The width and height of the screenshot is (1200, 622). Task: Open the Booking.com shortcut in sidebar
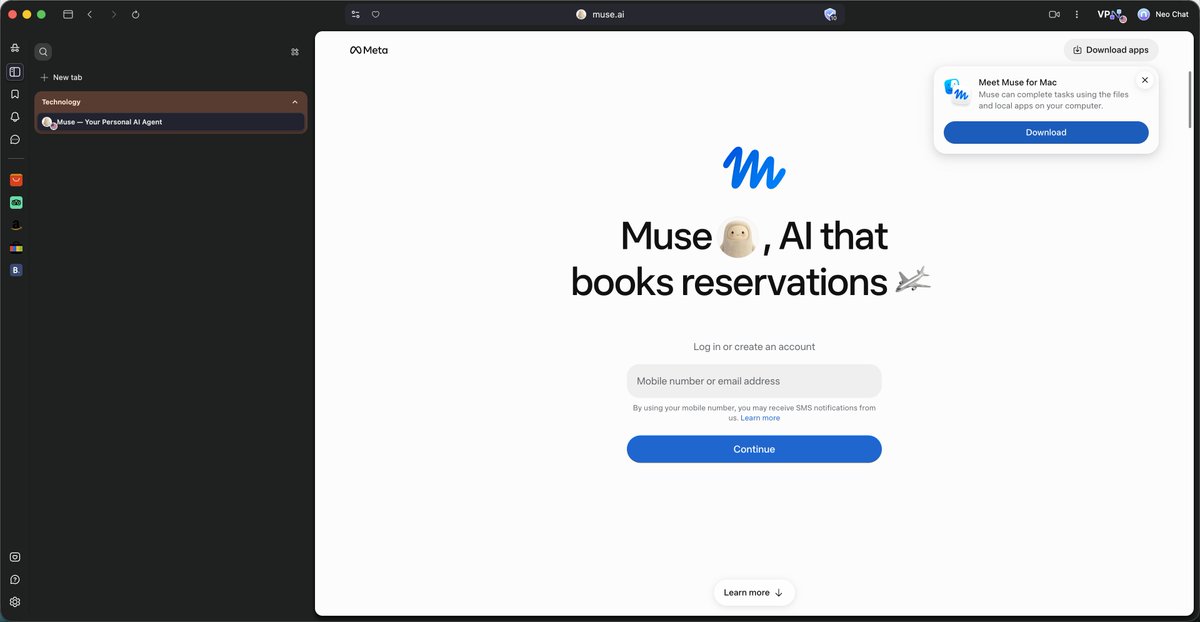coord(16,270)
